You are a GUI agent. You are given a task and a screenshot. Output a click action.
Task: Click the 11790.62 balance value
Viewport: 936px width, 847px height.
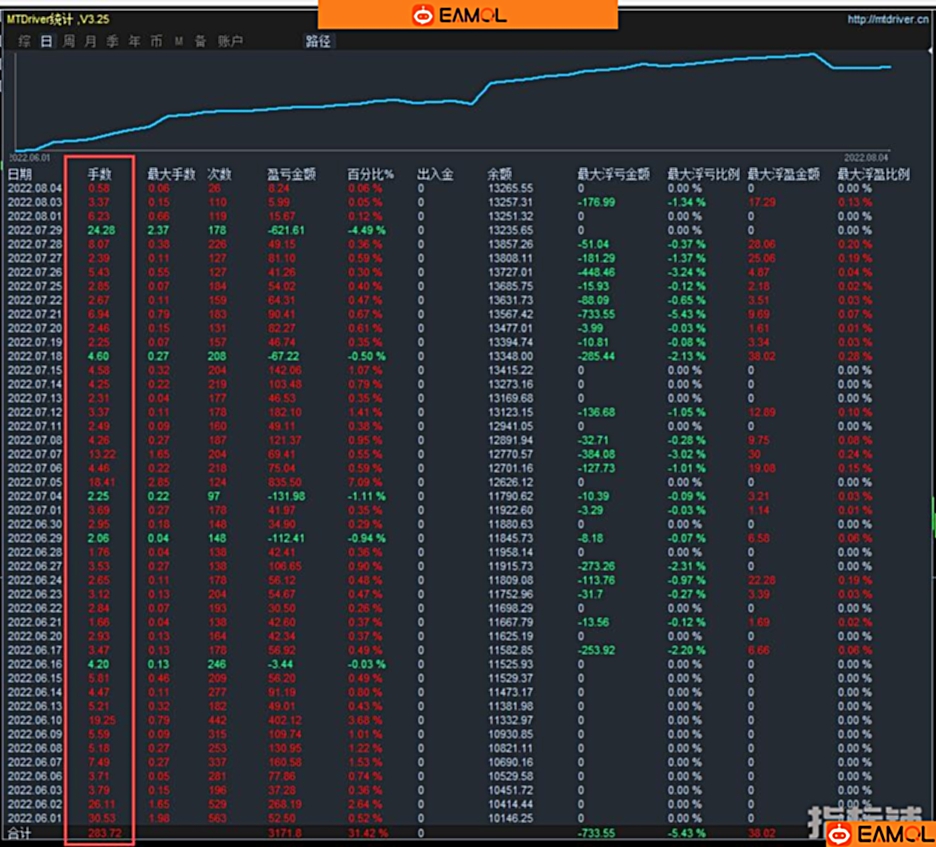coord(511,497)
